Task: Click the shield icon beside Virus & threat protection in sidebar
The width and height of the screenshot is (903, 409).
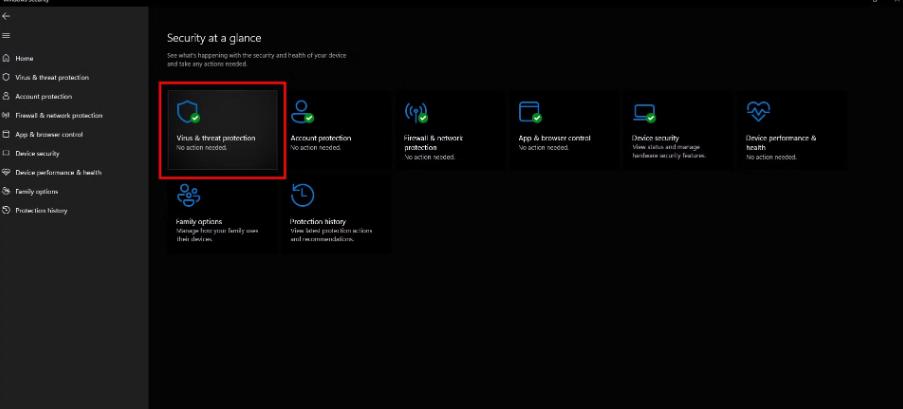Action: (x=6, y=77)
